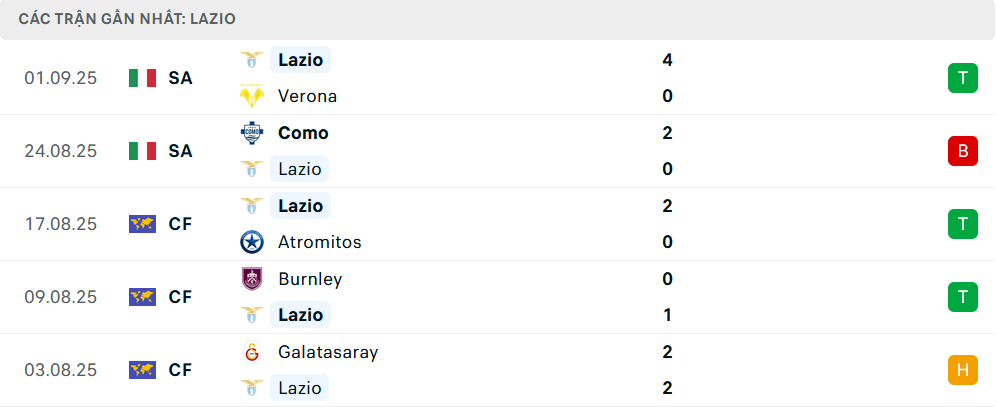This screenshot has height=407, width=997.
Task: Open the Atromitos team link
Action: (319, 242)
